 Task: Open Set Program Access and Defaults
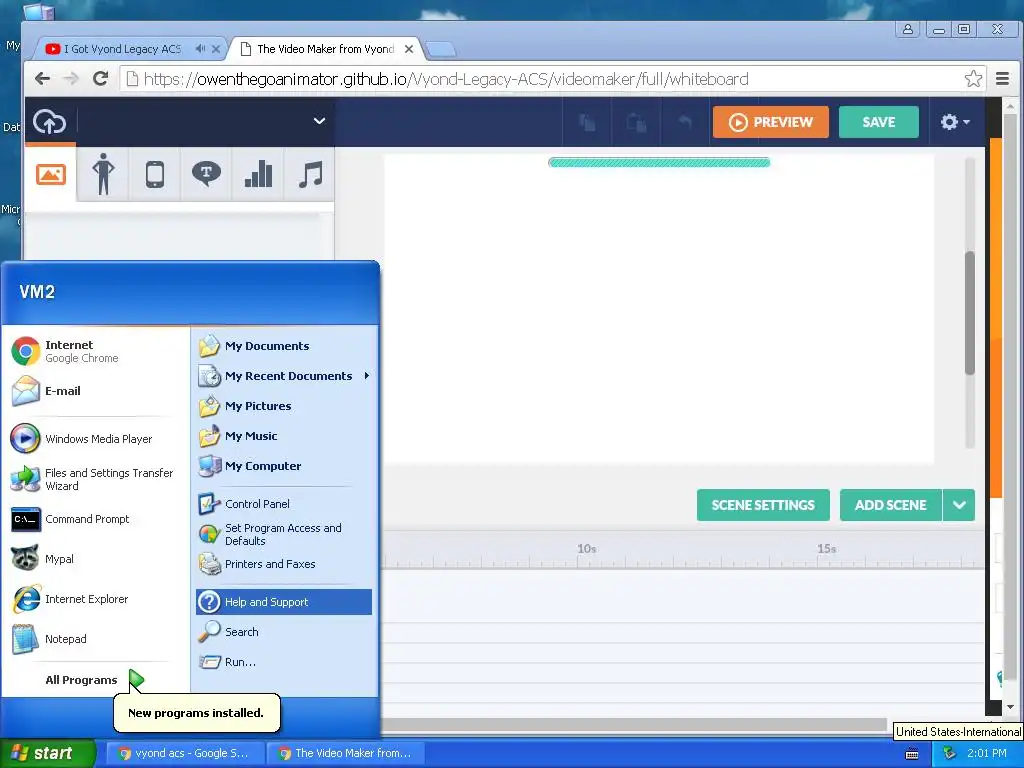(283, 534)
